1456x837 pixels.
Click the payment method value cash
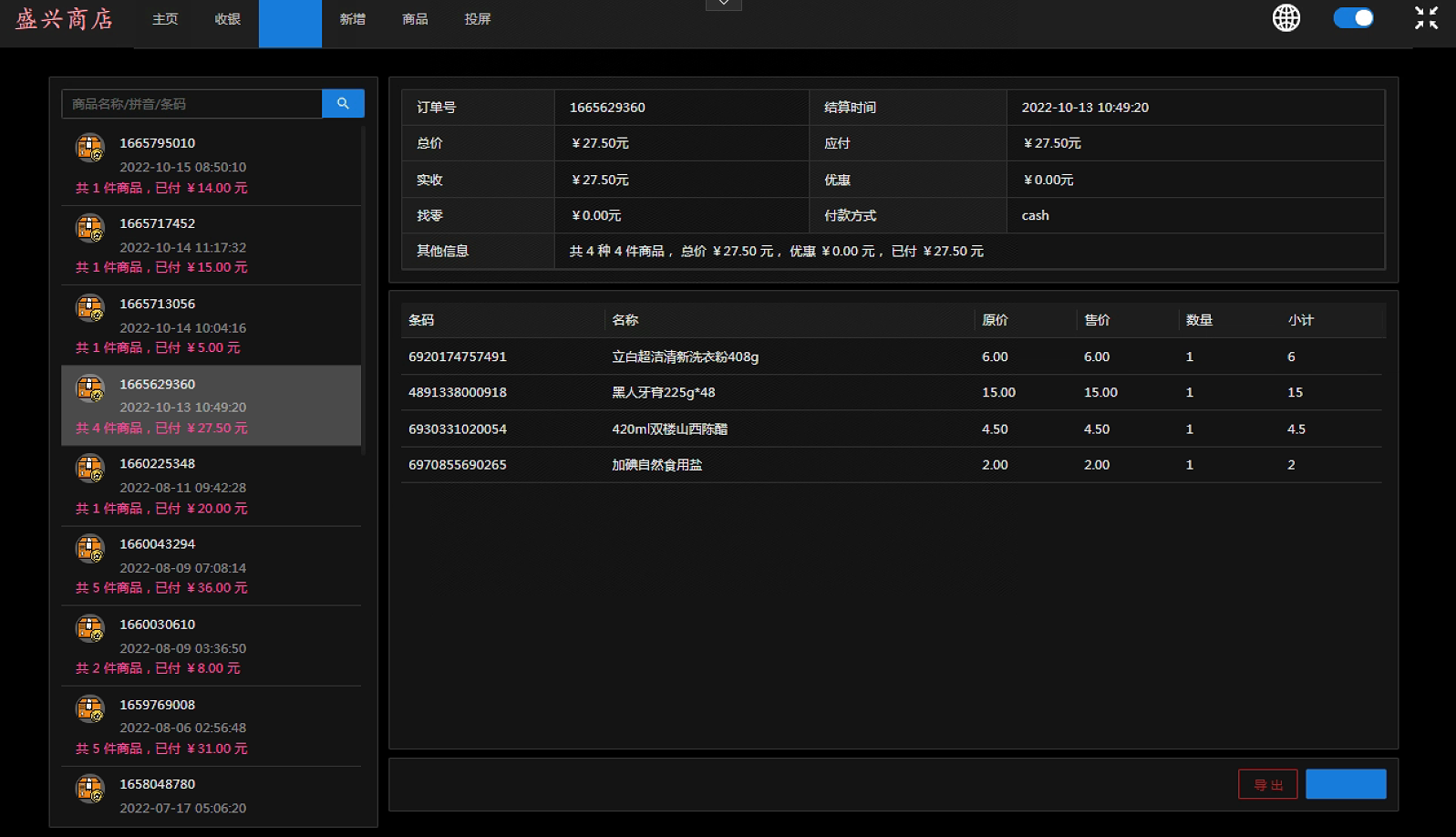1036,215
